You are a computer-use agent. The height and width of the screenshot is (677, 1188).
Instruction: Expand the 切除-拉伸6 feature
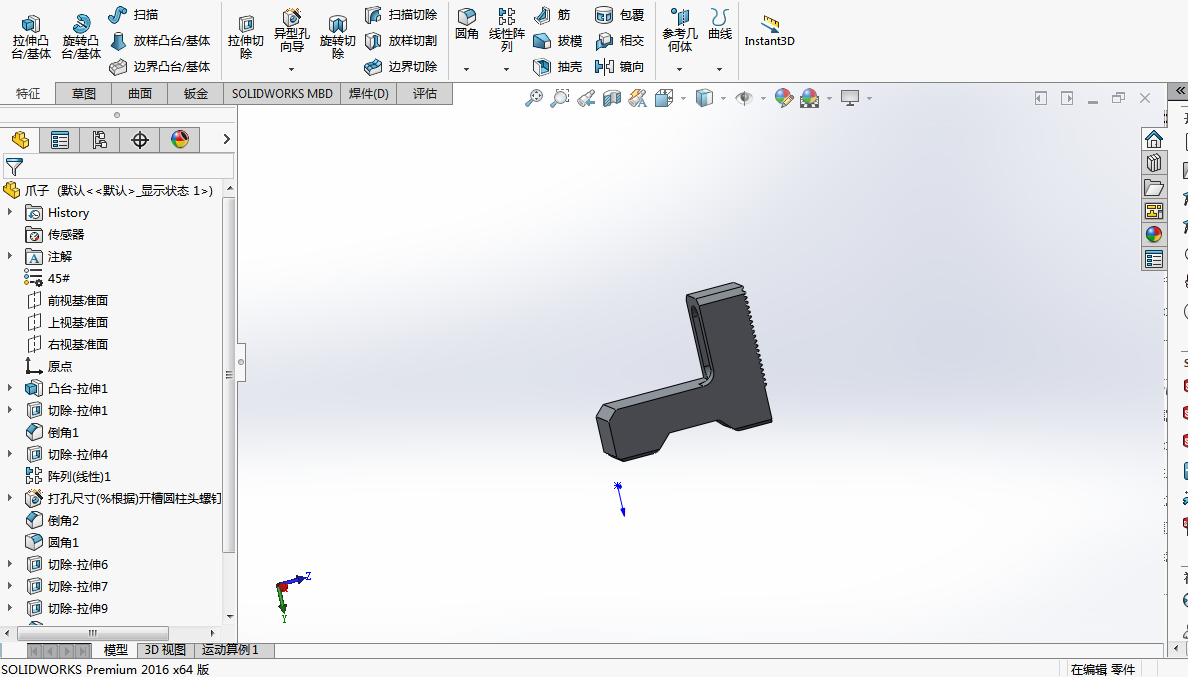tap(10, 563)
